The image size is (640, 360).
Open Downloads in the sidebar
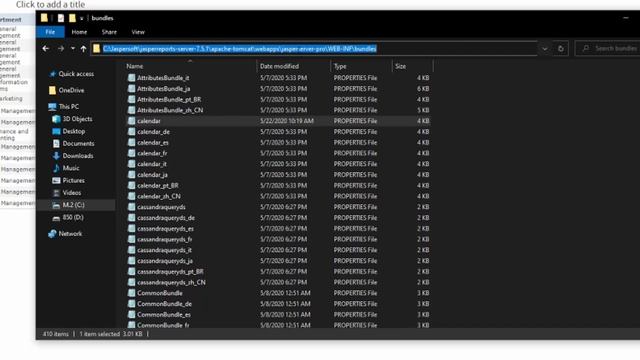pyautogui.click(x=78, y=156)
